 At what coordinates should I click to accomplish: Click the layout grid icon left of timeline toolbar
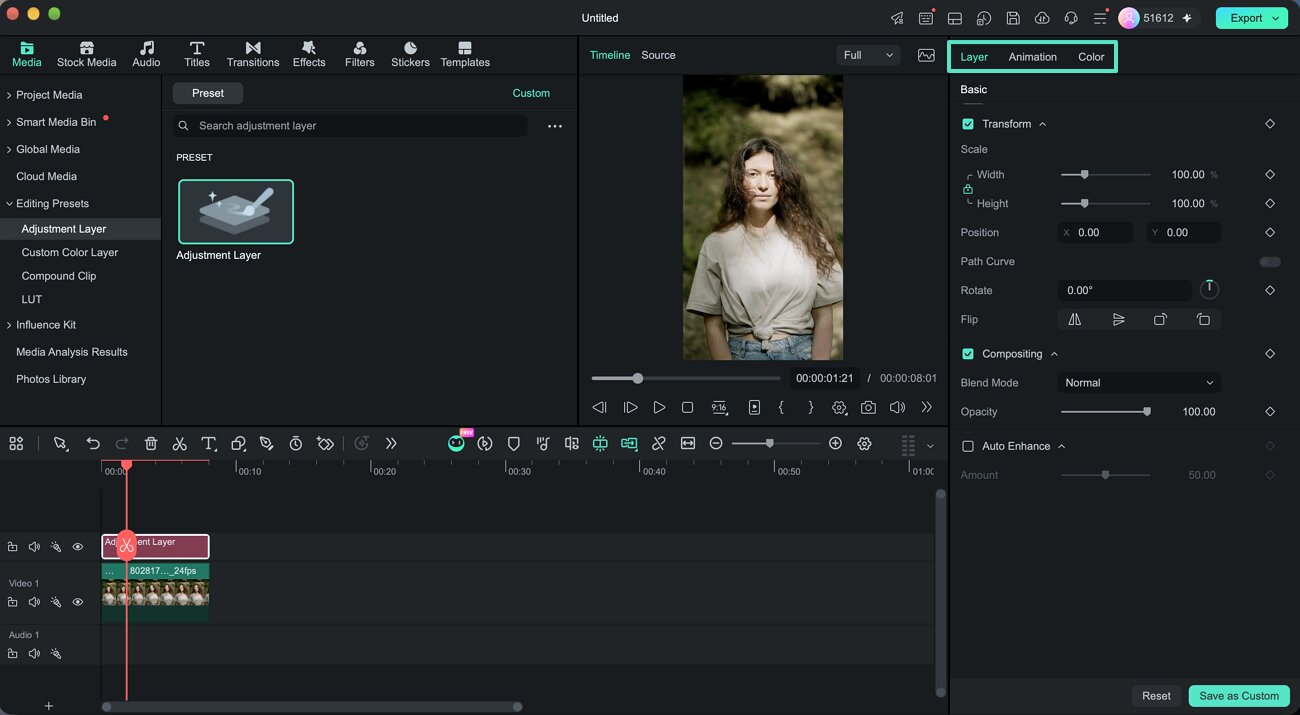[x=16, y=443]
